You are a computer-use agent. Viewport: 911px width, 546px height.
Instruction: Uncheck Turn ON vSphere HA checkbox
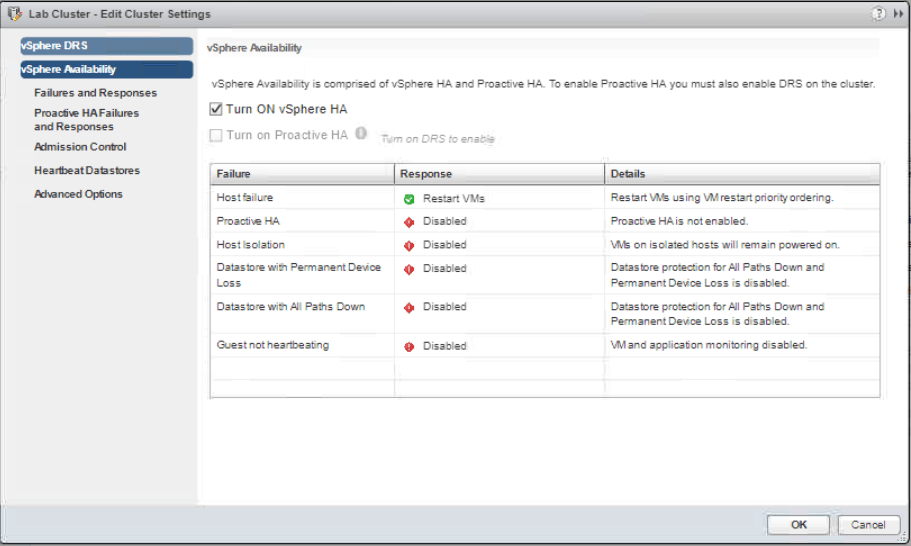pos(216,109)
